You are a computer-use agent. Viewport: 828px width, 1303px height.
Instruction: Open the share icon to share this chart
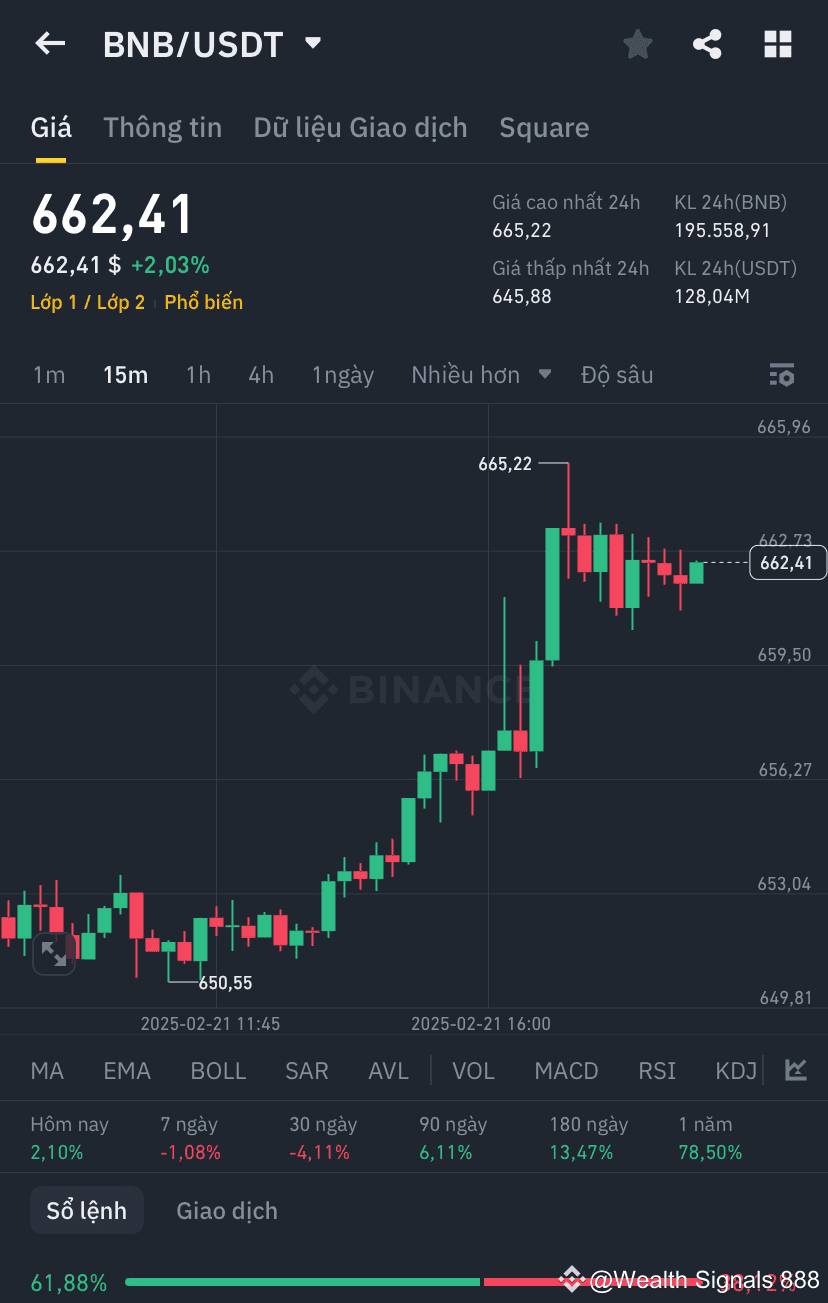click(x=707, y=43)
